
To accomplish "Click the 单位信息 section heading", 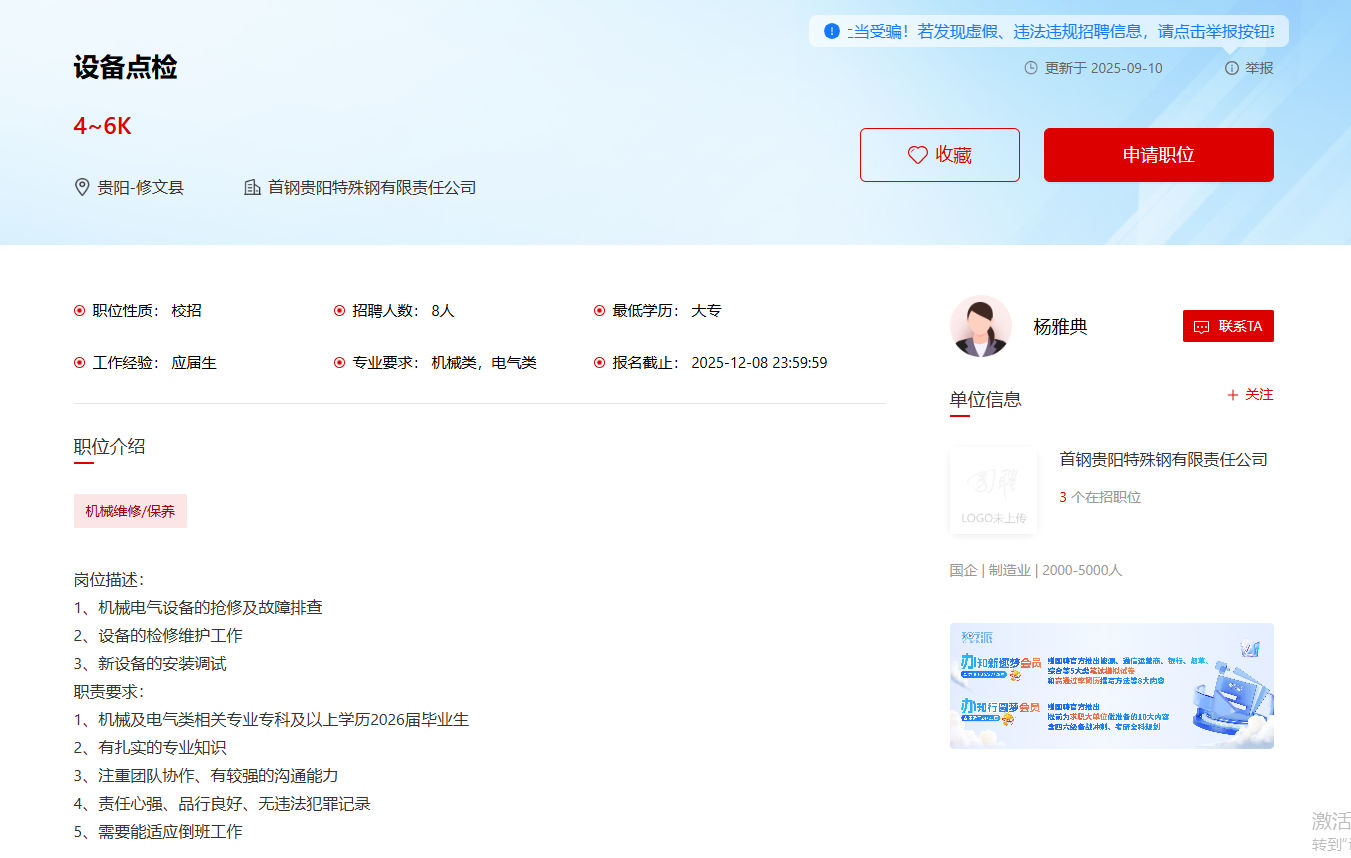I will [x=986, y=399].
